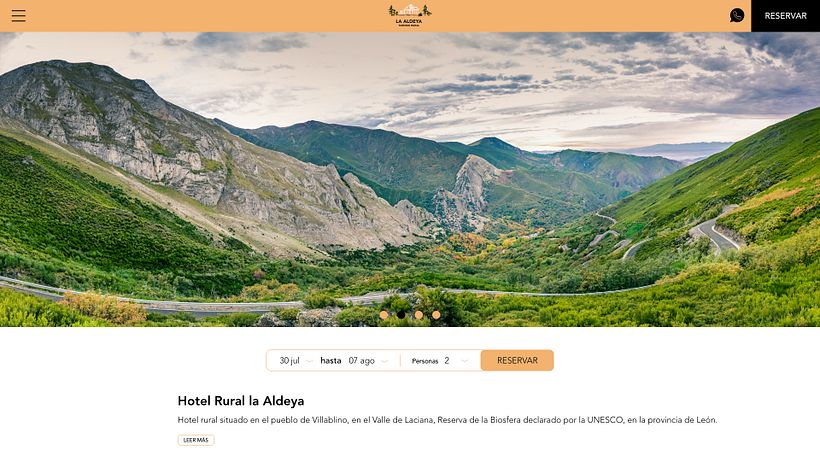The image size is (820, 461).
Task: Click orange RESERVAR button in booking bar
Action: coord(517,361)
